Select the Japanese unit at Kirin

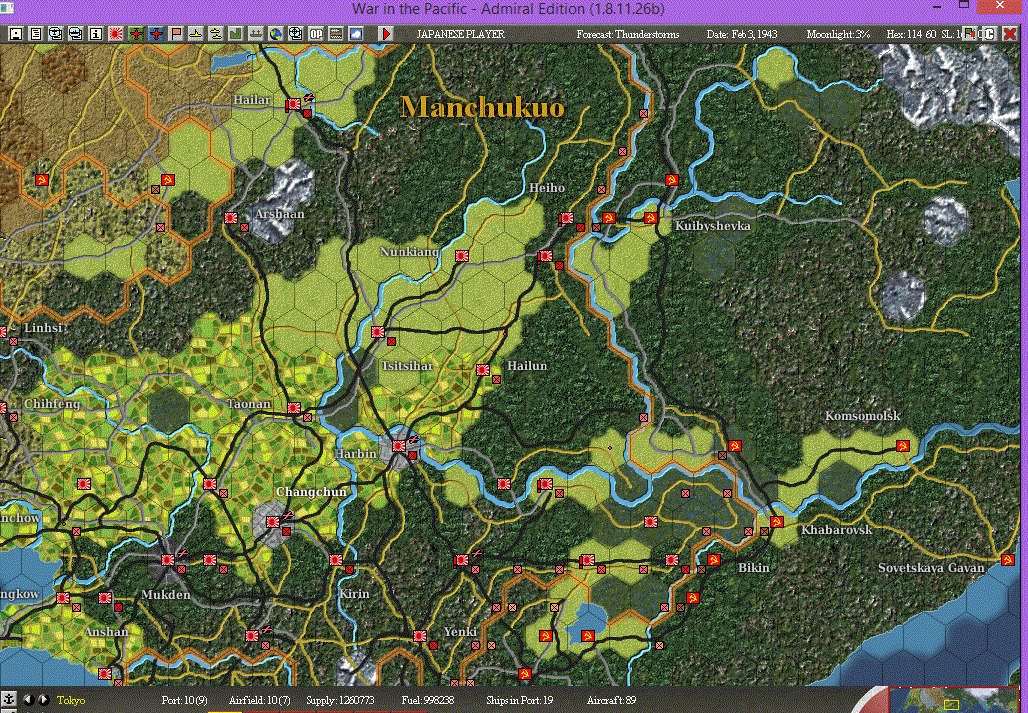tap(336, 560)
